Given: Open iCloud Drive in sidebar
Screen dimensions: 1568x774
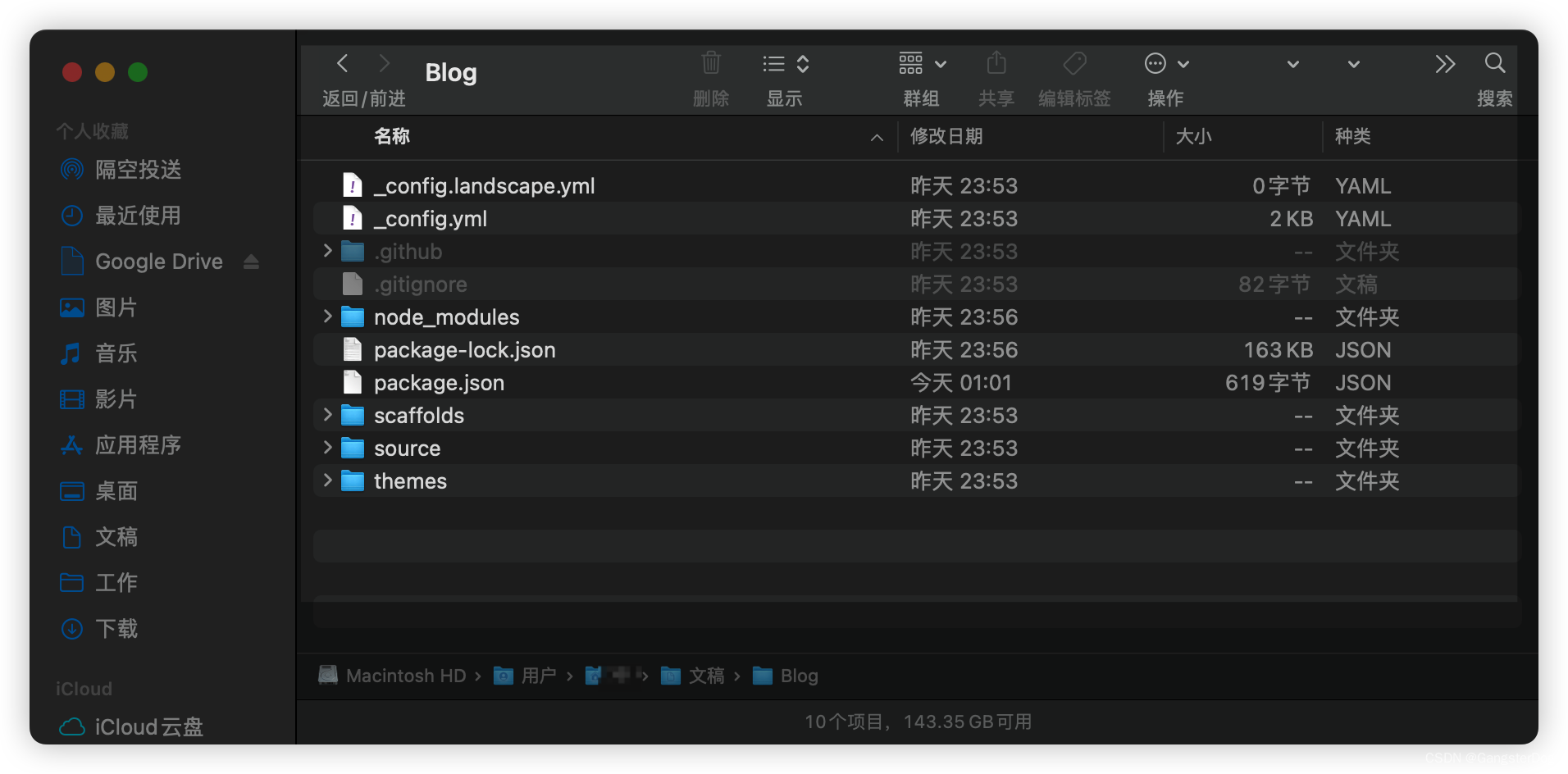Looking at the screenshot, I should [131, 727].
